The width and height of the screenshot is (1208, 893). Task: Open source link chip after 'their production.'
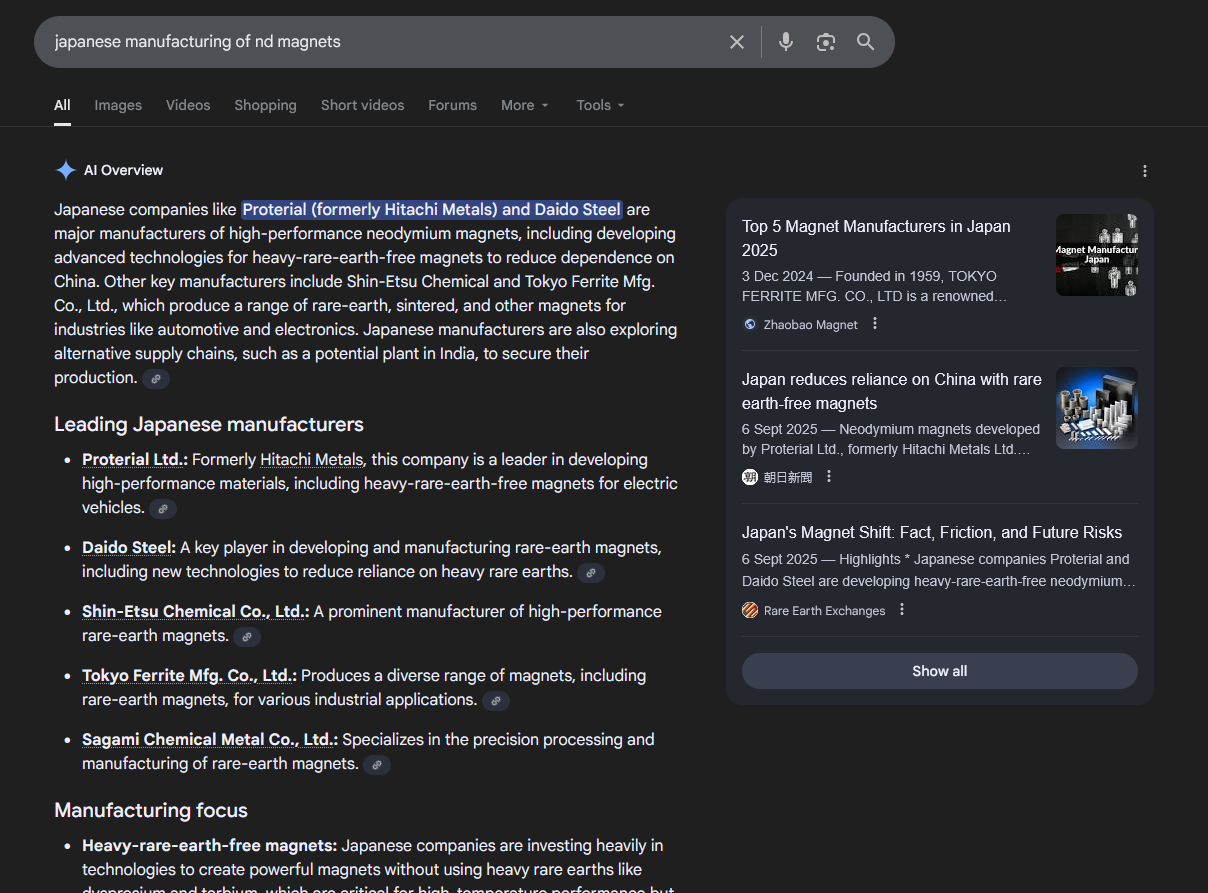[156, 379]
